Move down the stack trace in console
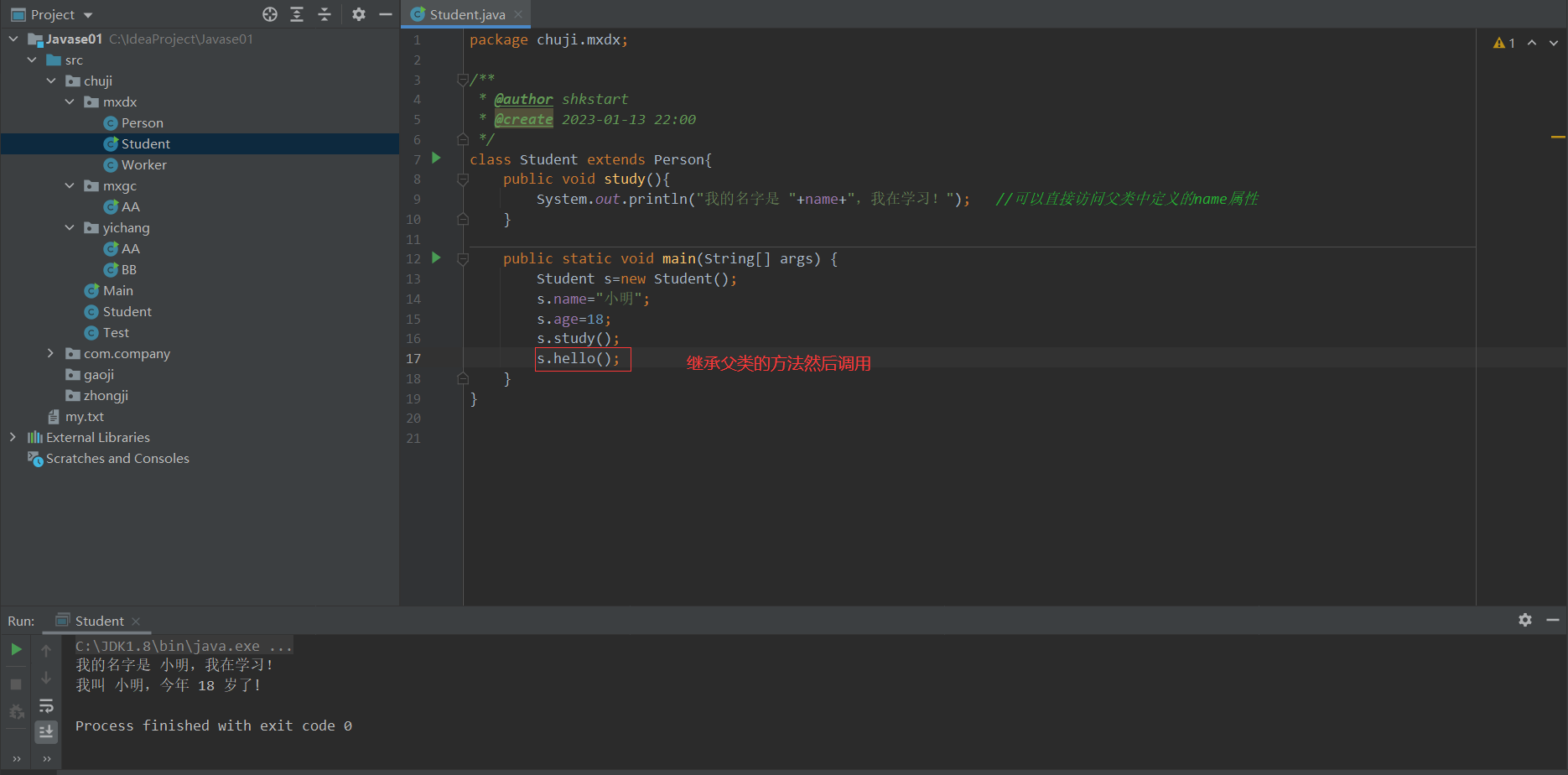The height and width of the screenshot is (775, 1568). (x=46, y=678)
